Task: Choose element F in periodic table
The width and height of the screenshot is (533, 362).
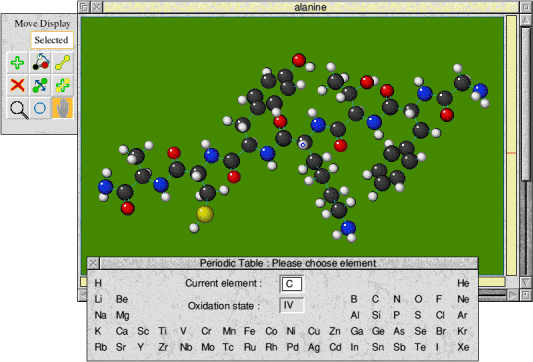Action: [439, 299]
